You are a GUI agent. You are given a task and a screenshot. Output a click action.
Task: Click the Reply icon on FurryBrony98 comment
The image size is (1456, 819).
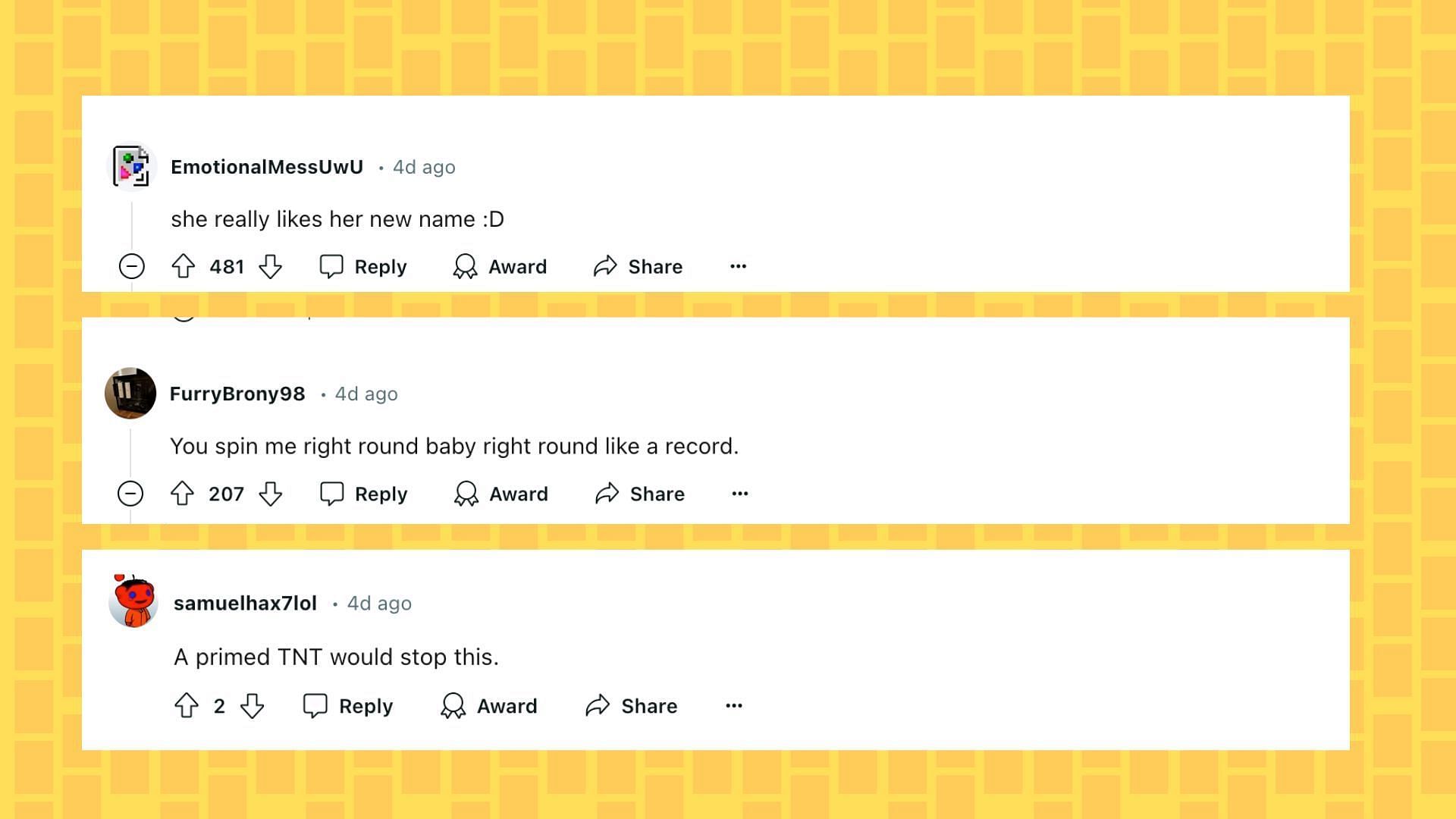[x=333, y=494]
